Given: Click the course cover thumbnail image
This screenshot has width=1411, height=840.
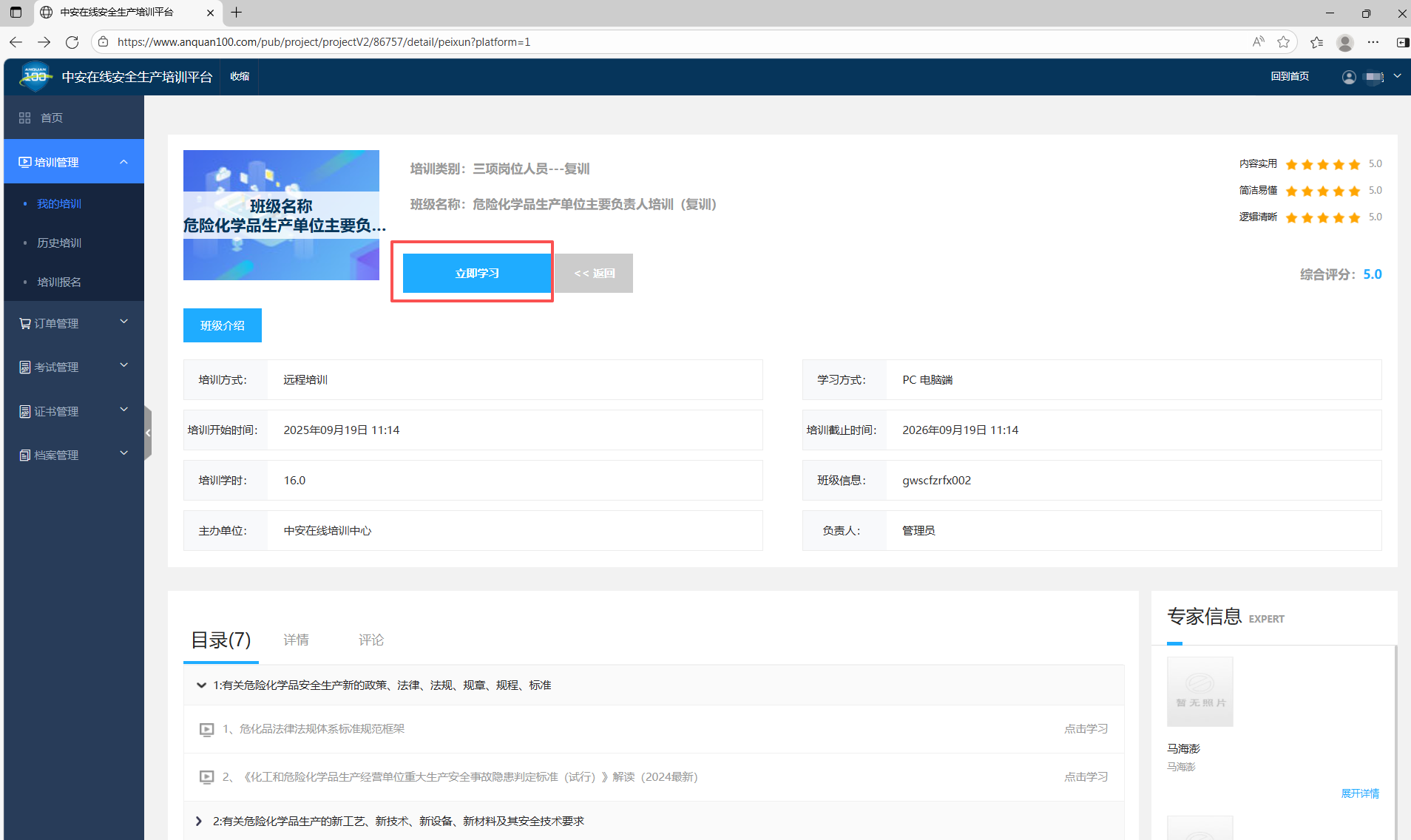Looking at the screenshot, I should coord(281,215).
